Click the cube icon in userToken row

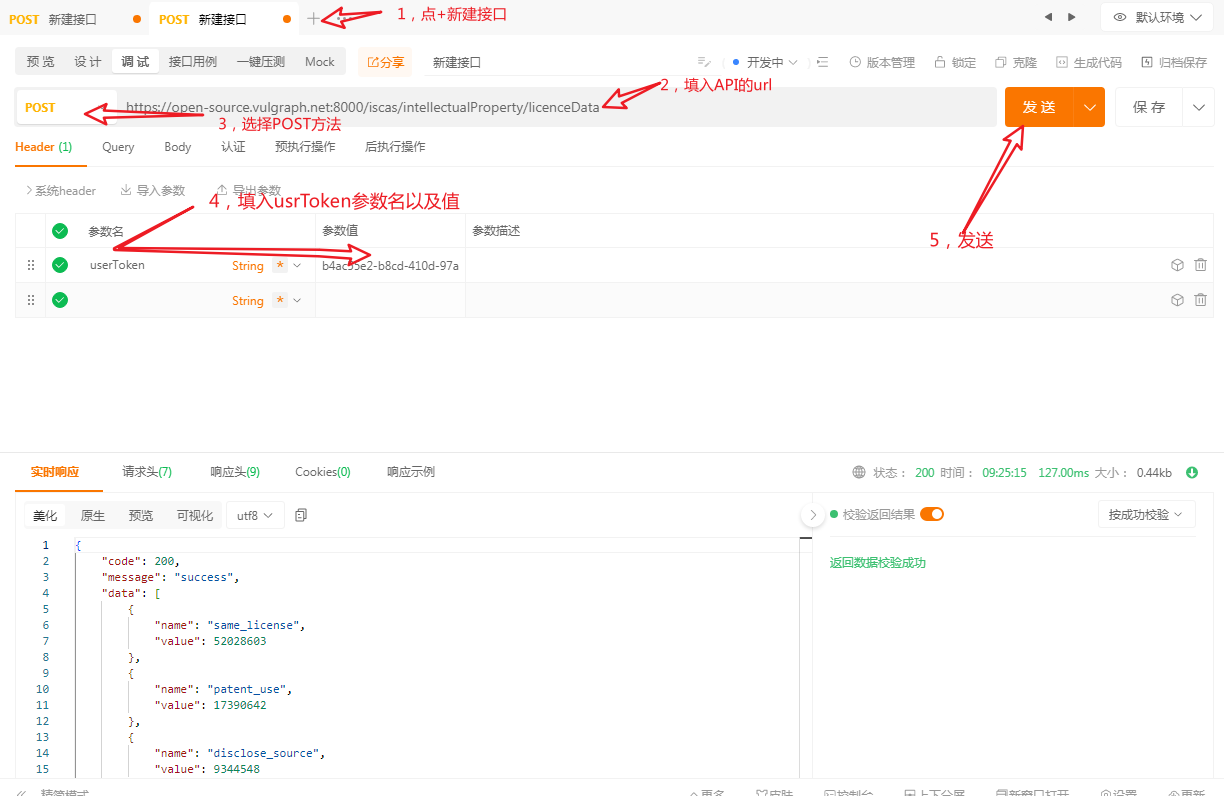pos(1177,265)
